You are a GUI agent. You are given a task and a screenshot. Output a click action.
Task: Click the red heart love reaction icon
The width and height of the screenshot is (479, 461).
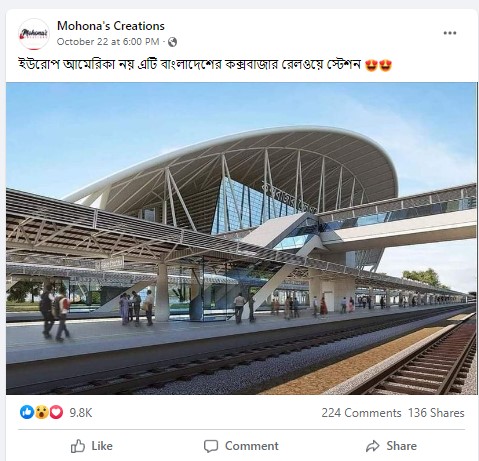click(x=56, y=412)
